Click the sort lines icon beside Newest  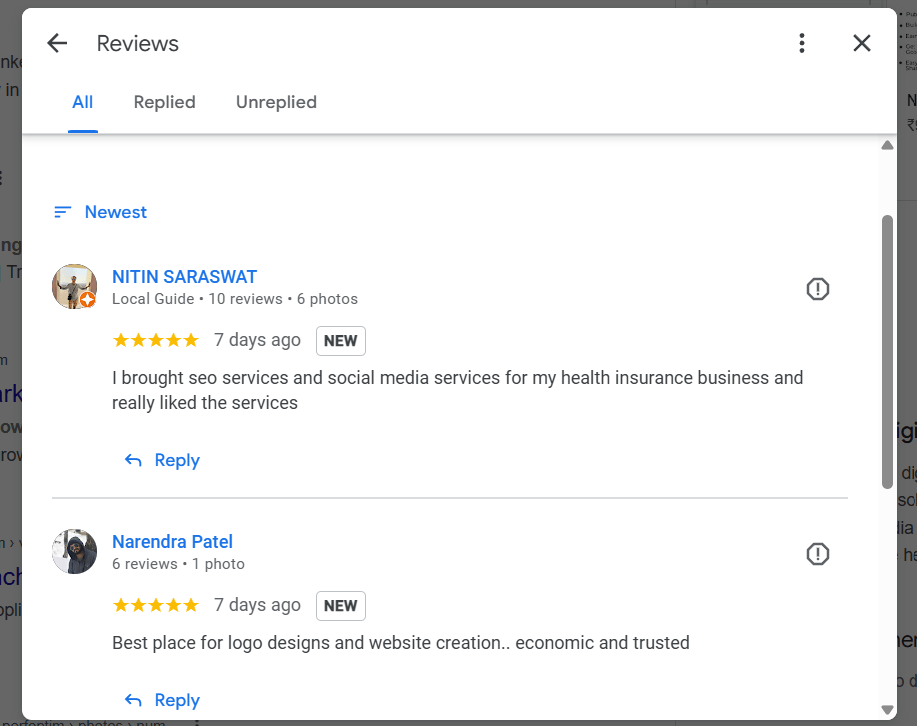click(63, 212)
